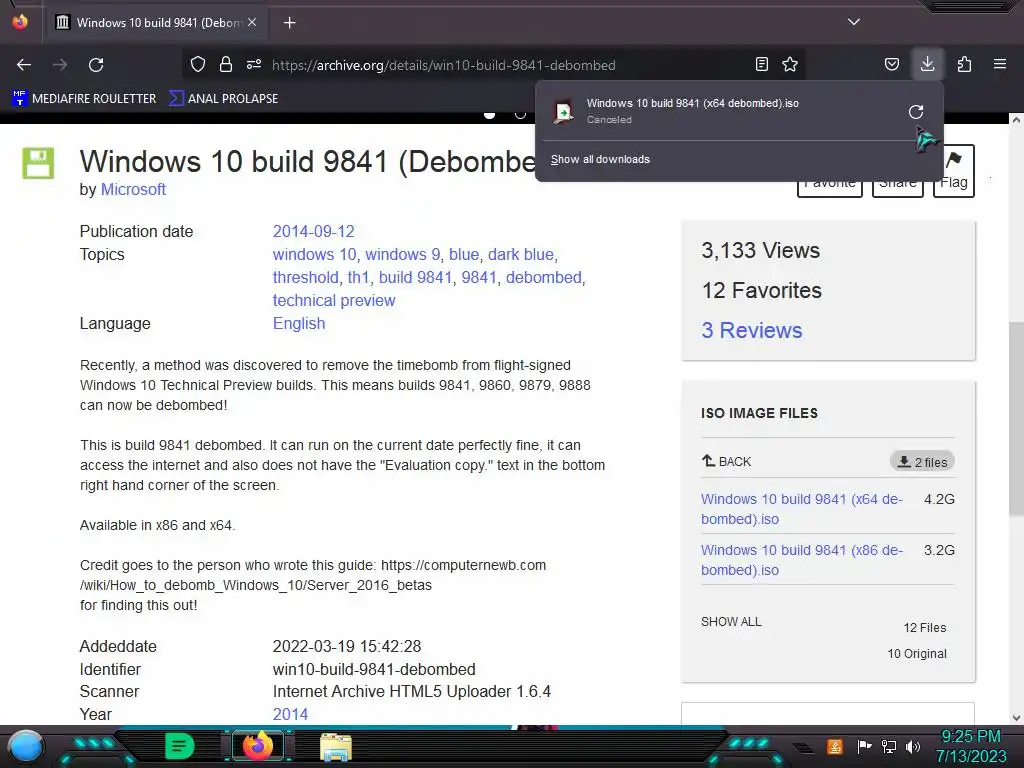The width and height of the screenshot is (1024, 768).
Task: Flag this archive item
Action: [953, 170]
